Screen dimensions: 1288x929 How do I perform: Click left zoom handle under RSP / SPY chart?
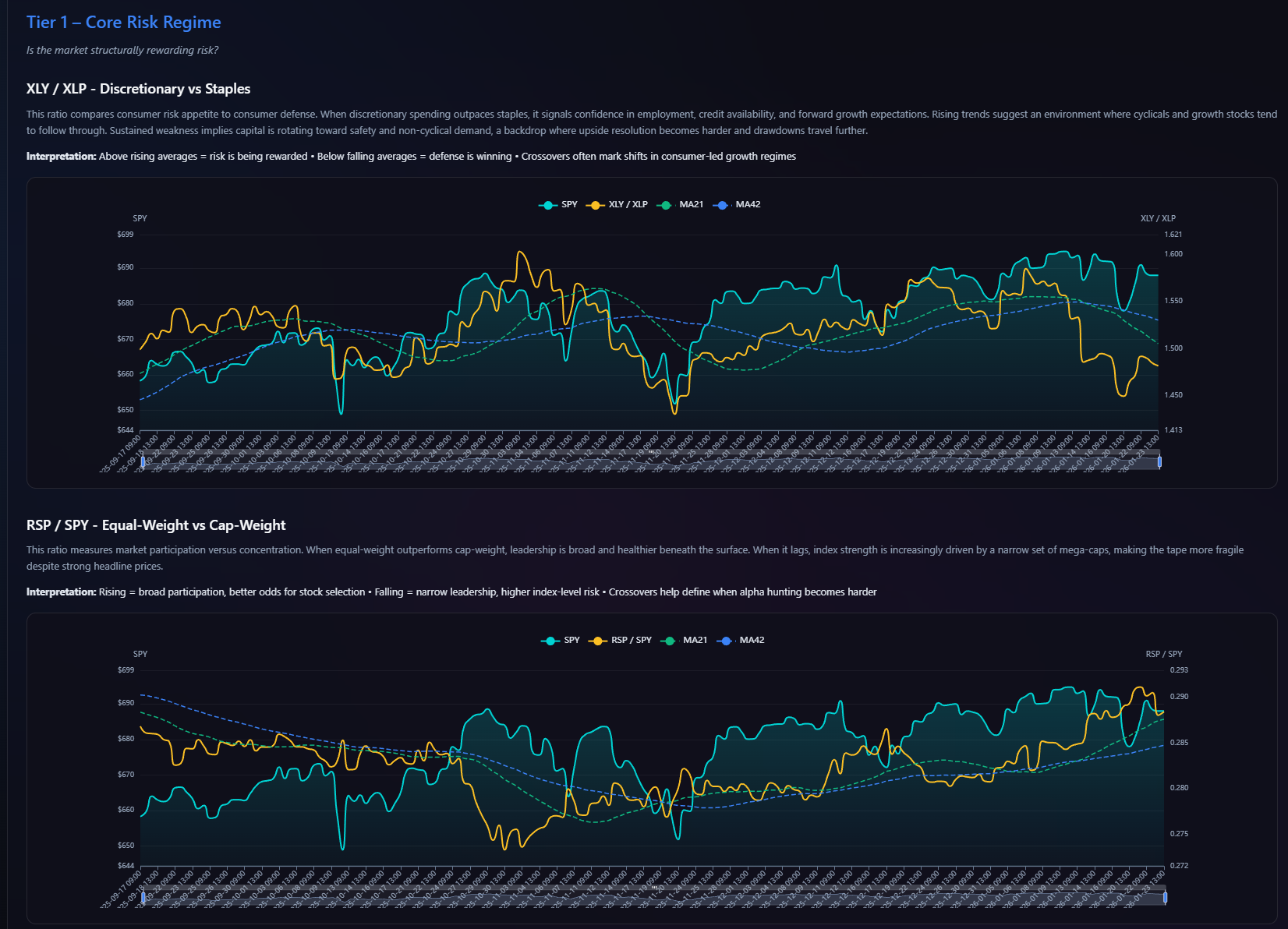[x=143, y=897]
